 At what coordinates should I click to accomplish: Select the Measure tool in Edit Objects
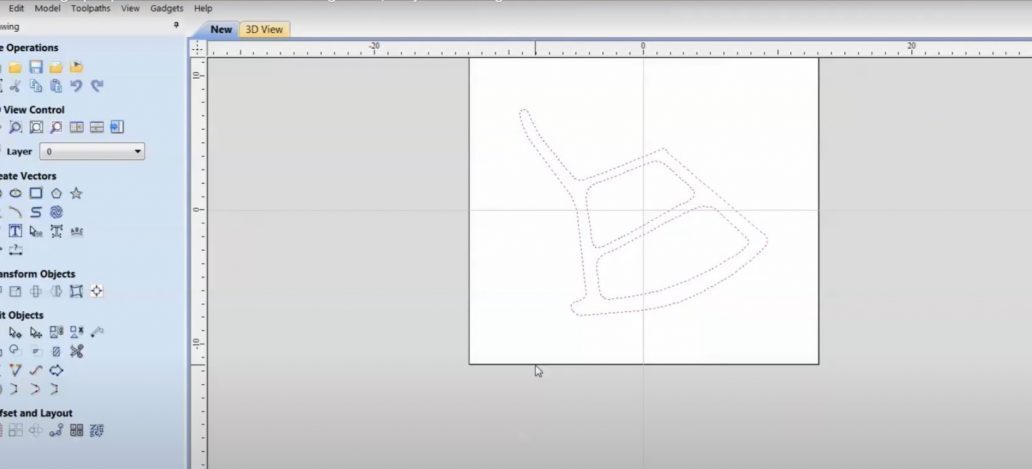click(x=97, y=332)
